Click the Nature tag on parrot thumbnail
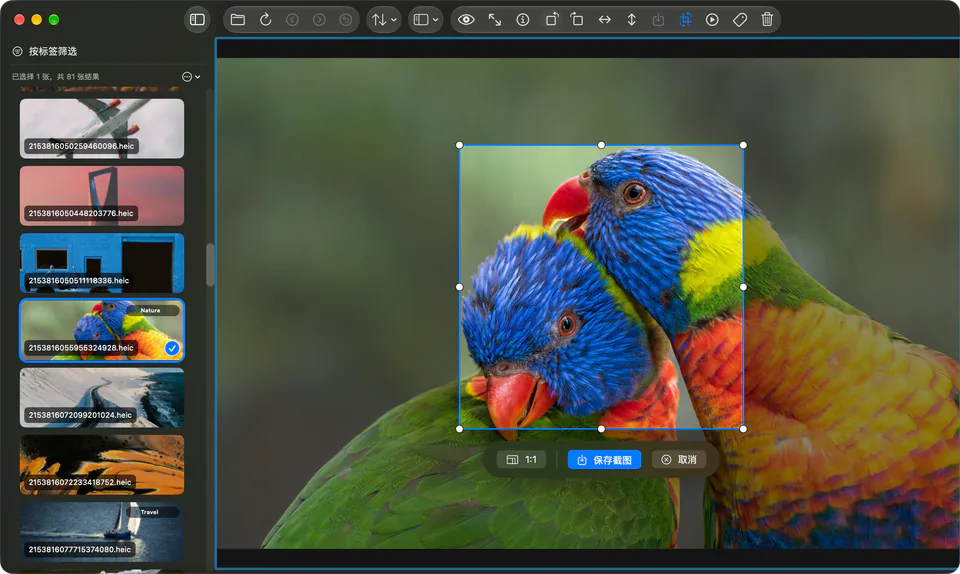 [x=151, y=310]
